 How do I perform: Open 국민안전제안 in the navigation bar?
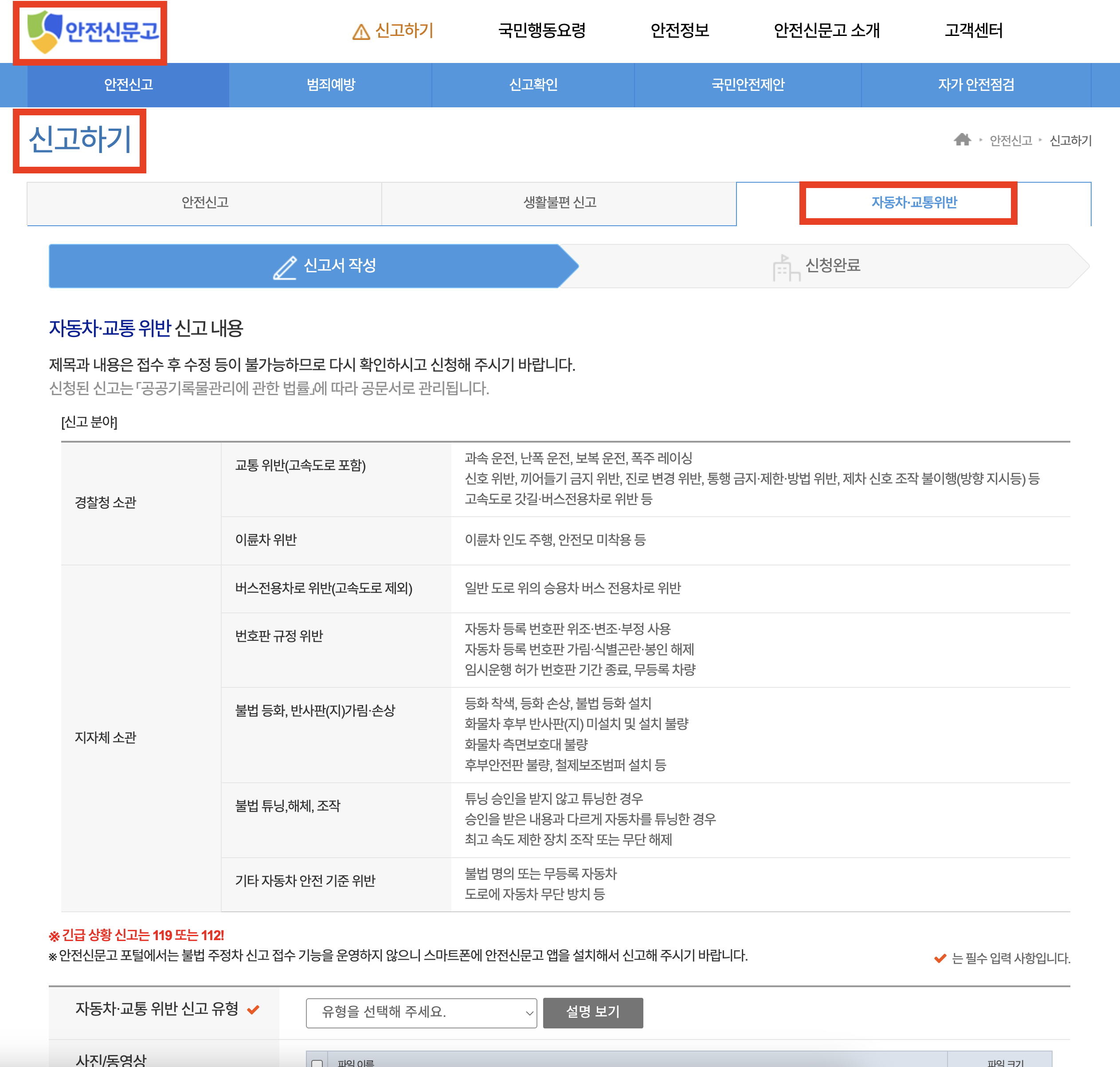(x=748, y=85)
